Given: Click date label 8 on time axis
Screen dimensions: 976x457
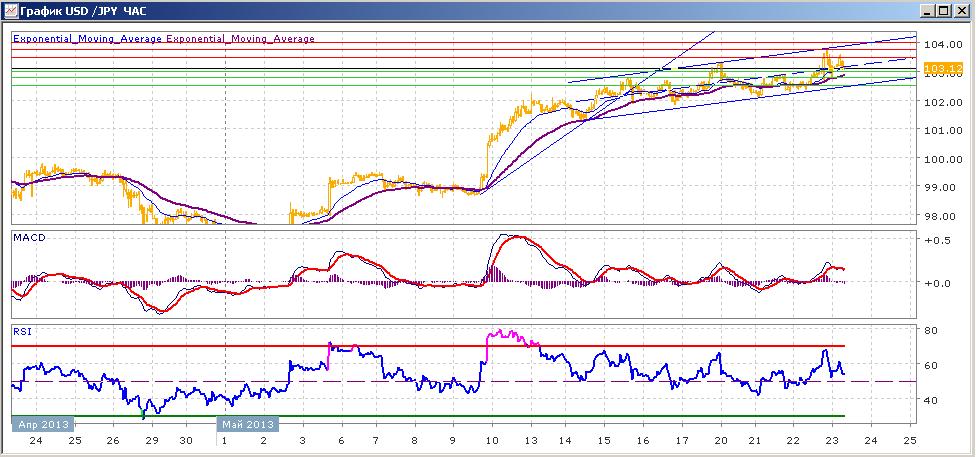Looking at the screenshot, I should coord(415,440).
